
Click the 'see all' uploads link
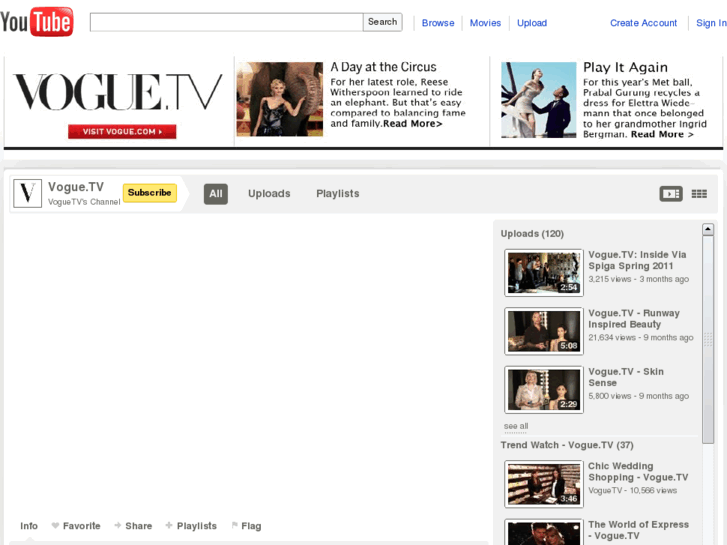pos(516,426)
